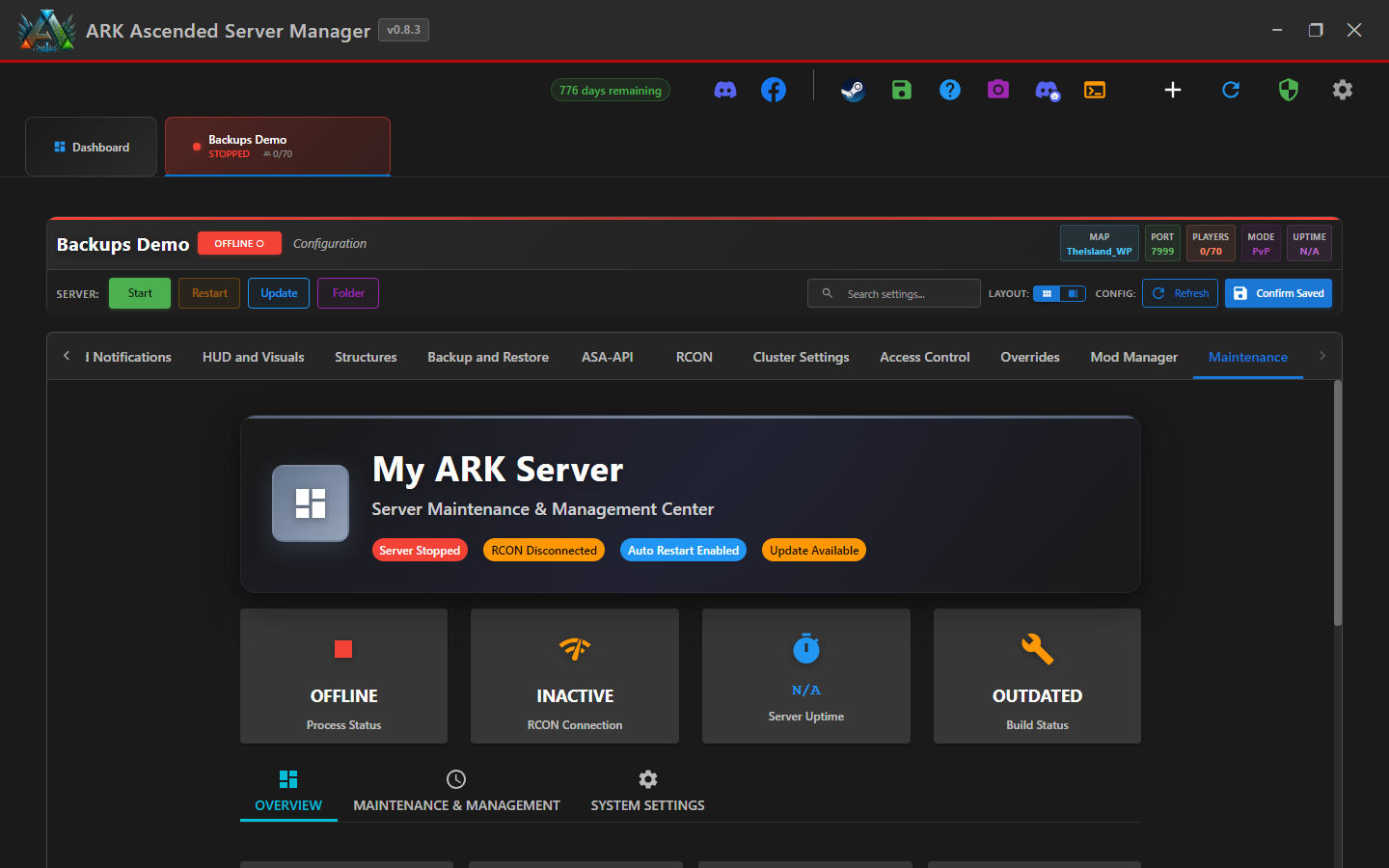This screenshot has width=1389, height=868.
Task: Open server Folder button
Action: pyautogui.click(x=348, y=293)
